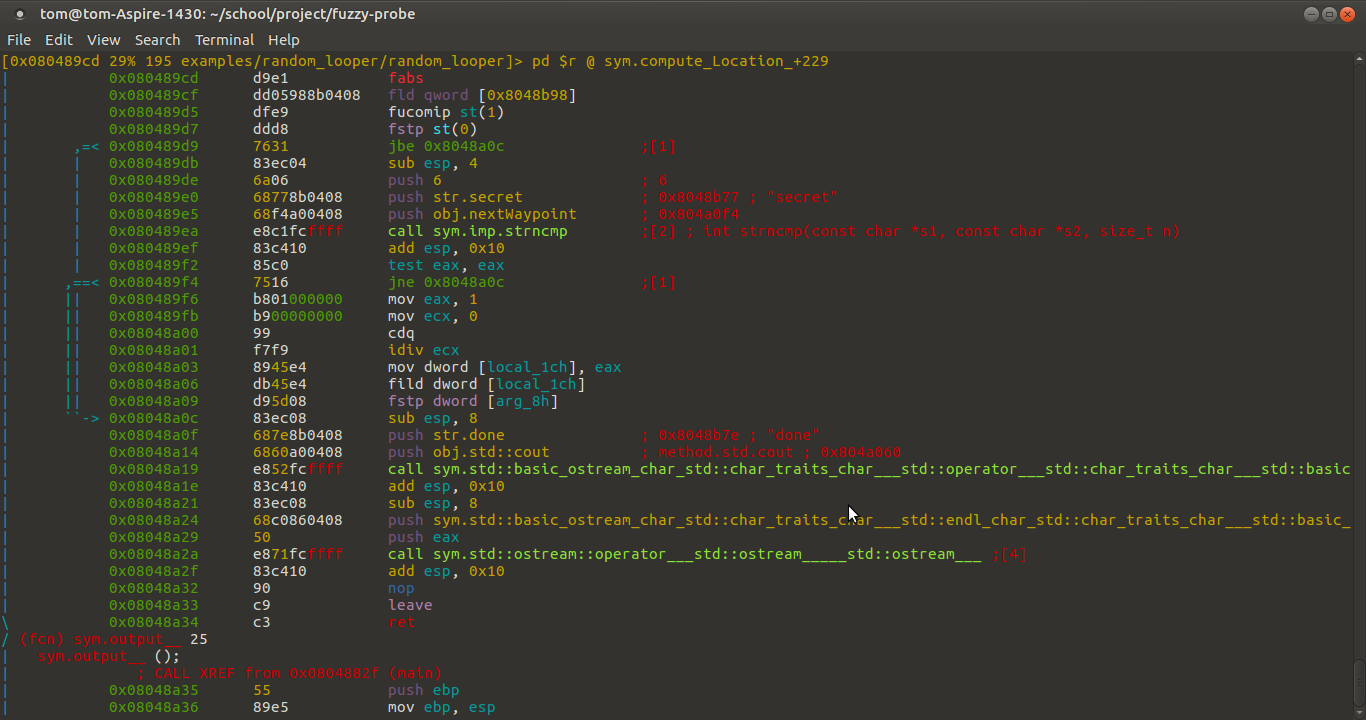Click 'jne 0x8048a0c' at address 0x080489f4
Viewport: 1366px width, 720px height.
pyautogui.click(x=446, y=282)
